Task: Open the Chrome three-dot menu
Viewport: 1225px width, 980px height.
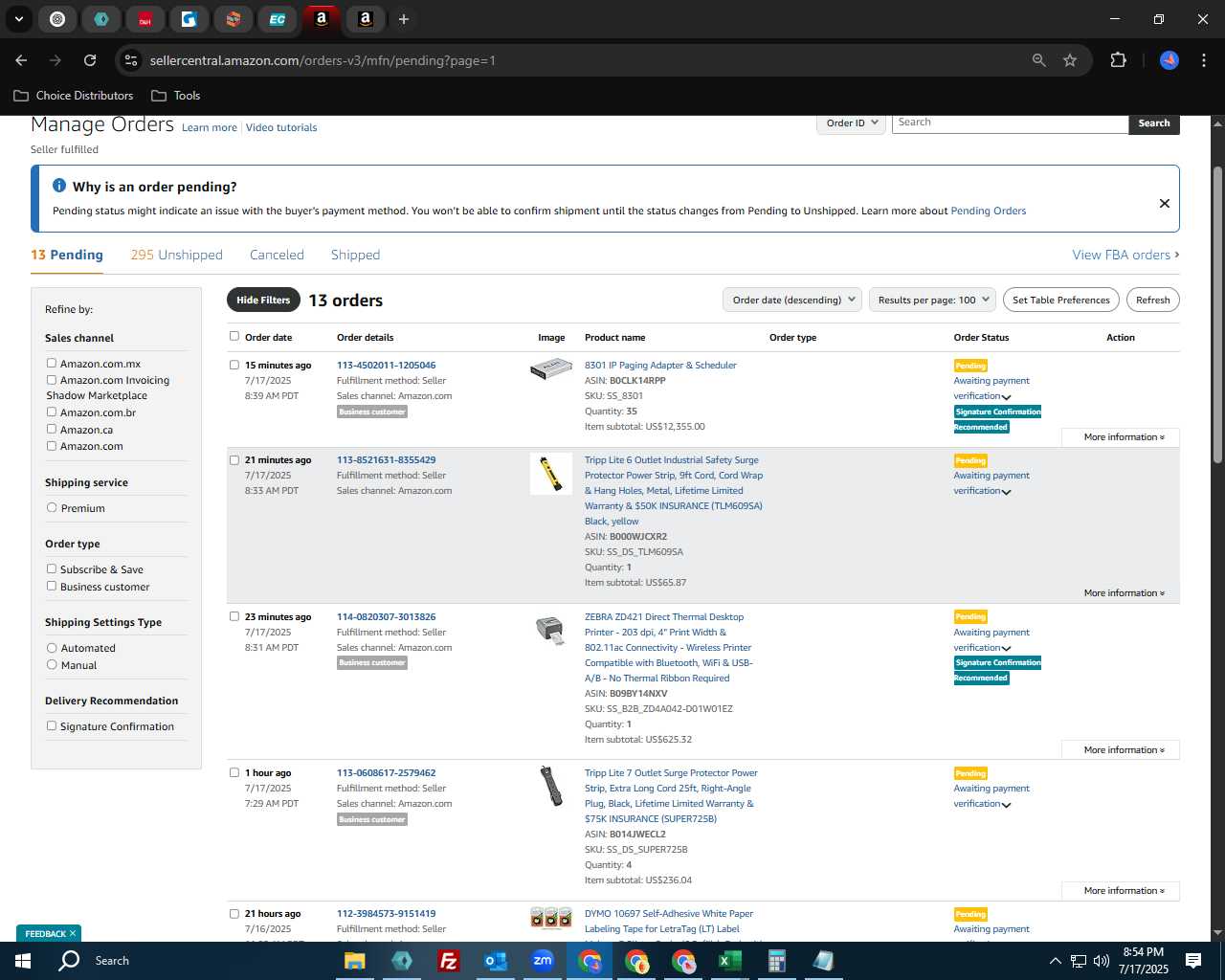Action: (x=1202, y=60)
